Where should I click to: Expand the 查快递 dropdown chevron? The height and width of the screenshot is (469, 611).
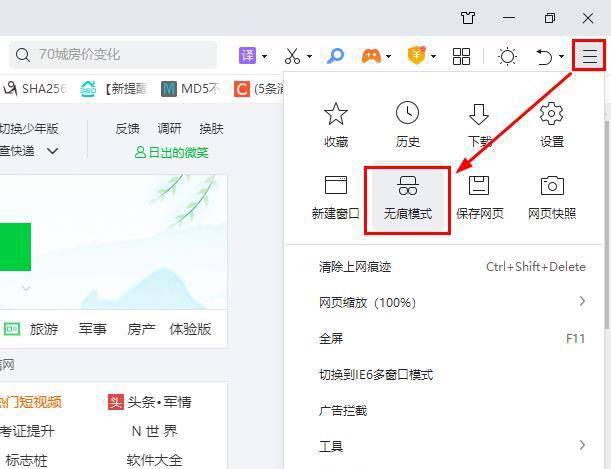[x=52, y=151]
